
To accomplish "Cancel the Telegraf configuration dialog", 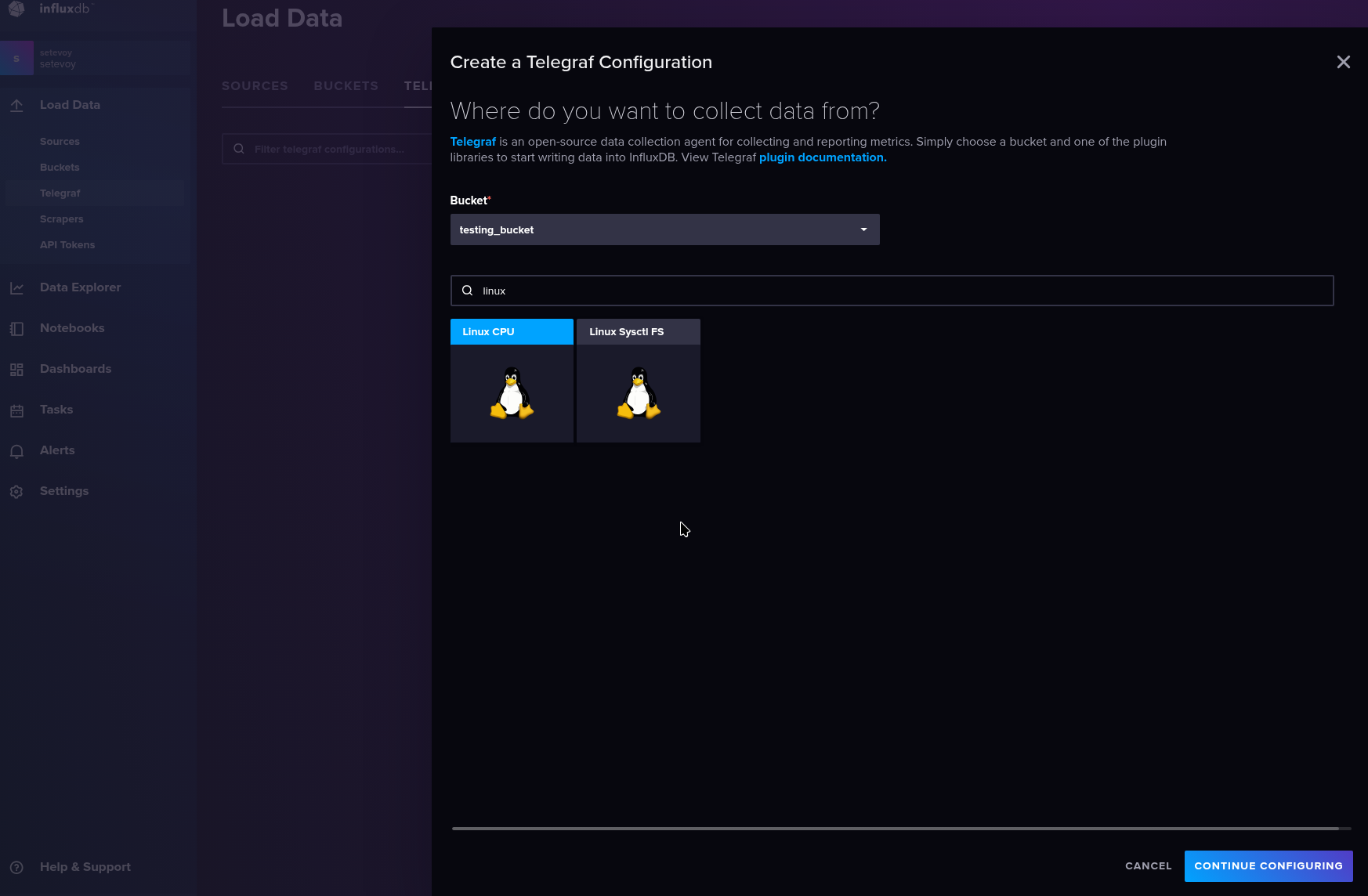I will click(x=1148, y=866).
